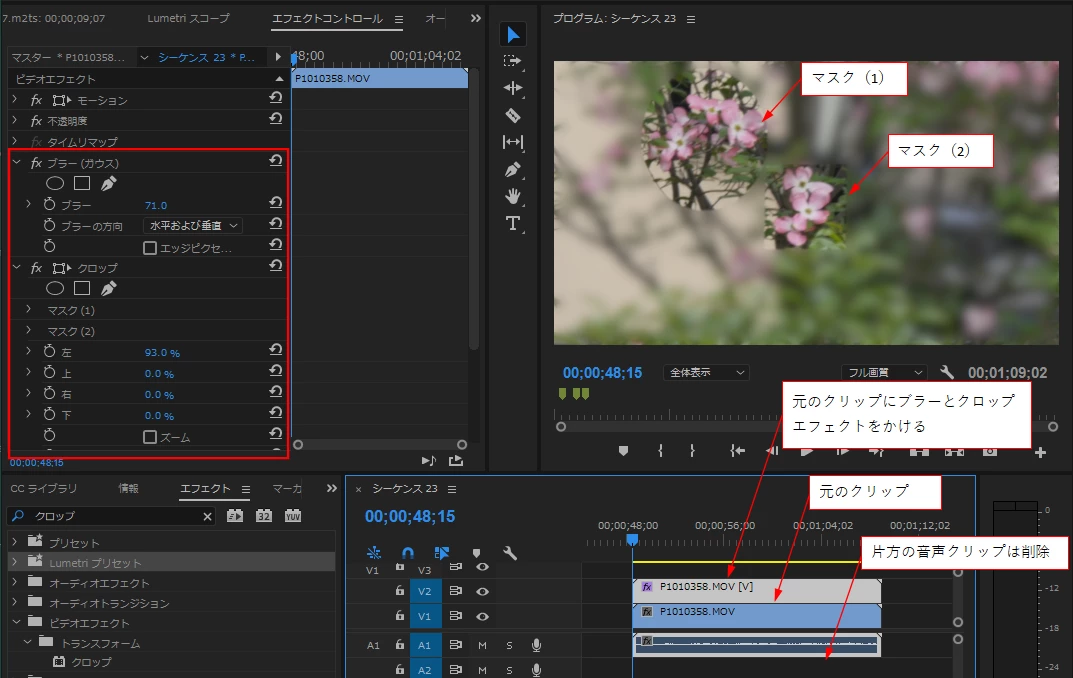This screenshot has width=1073, height=678.
Task: Open timeline display settings wrench
Action: [509, 553]
